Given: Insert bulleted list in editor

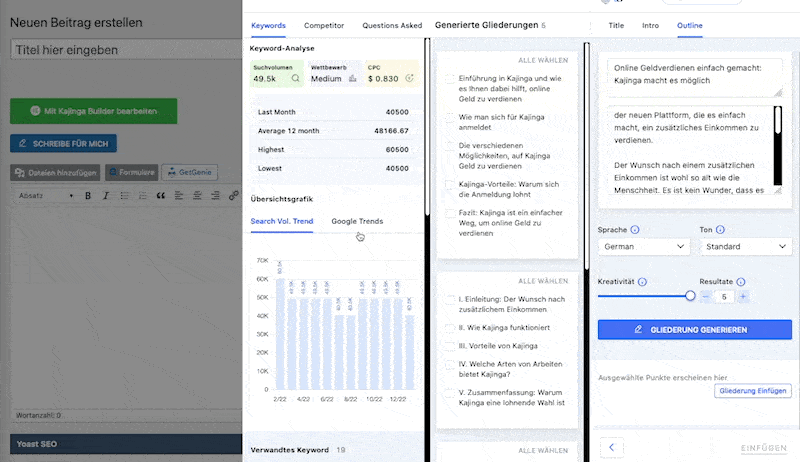Looking at the screenshot, I should point(124,196).
